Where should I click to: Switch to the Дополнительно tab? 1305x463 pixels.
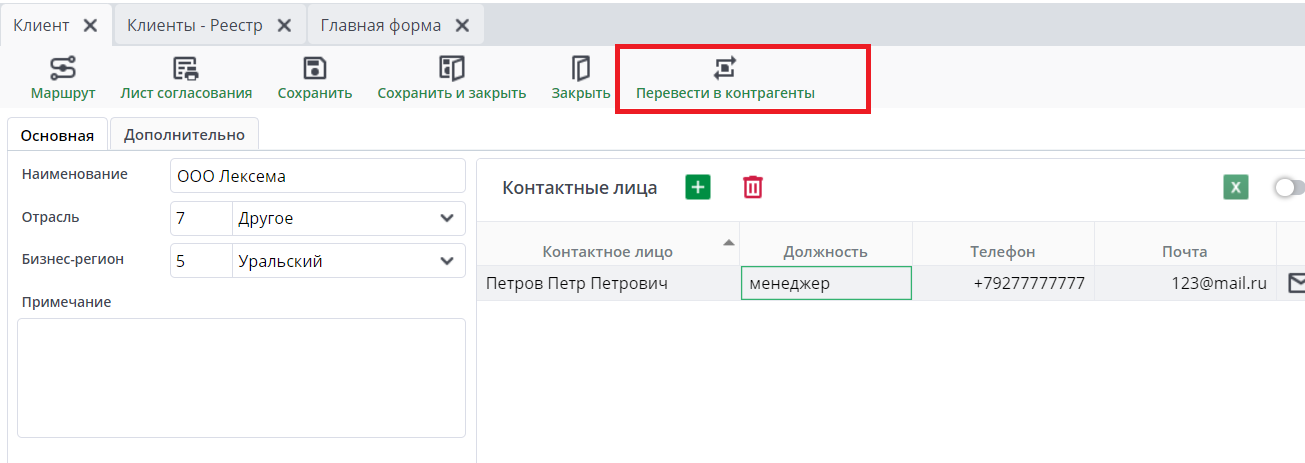[184, 134]
